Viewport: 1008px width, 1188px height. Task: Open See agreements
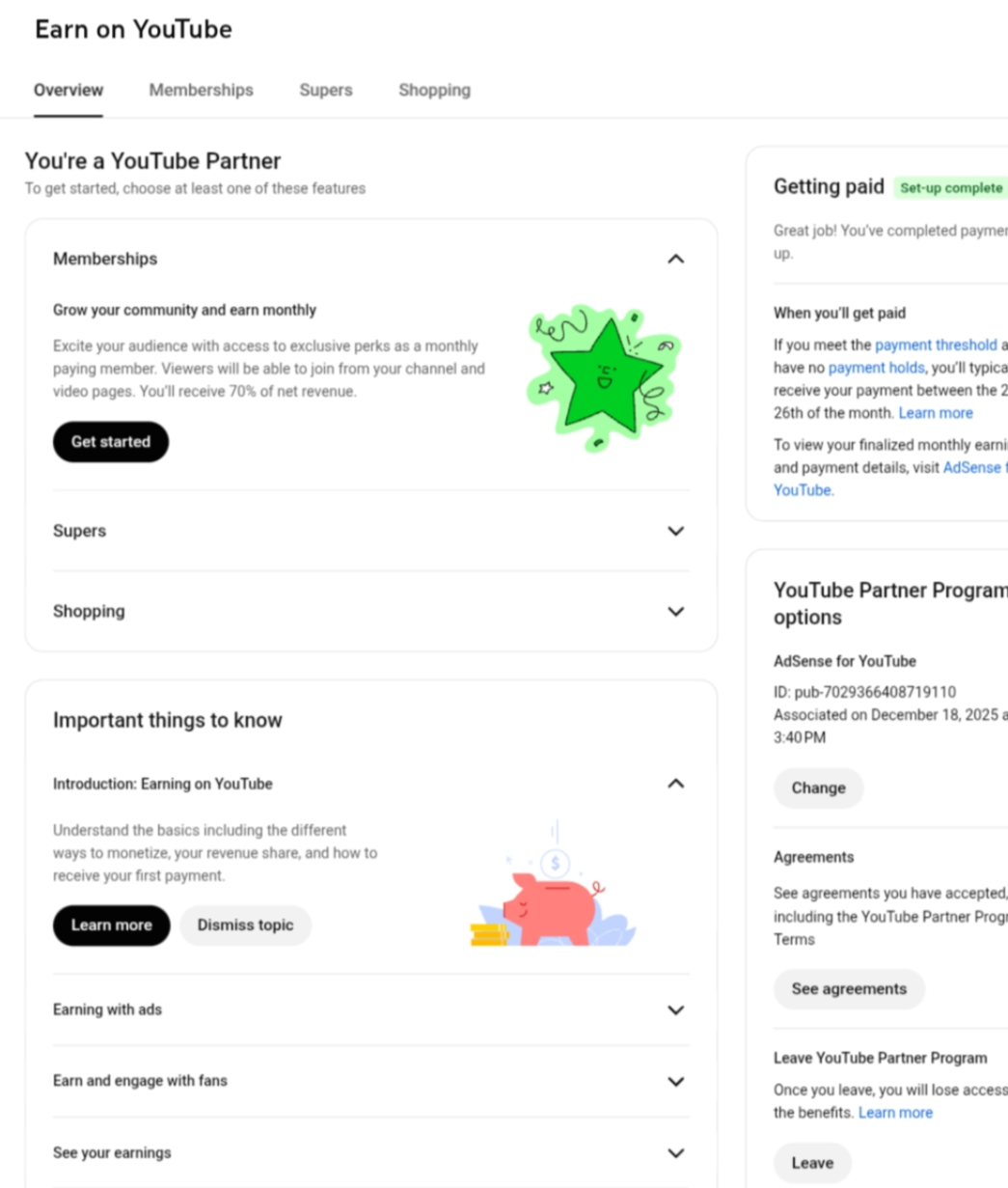(x=849, y=988)
